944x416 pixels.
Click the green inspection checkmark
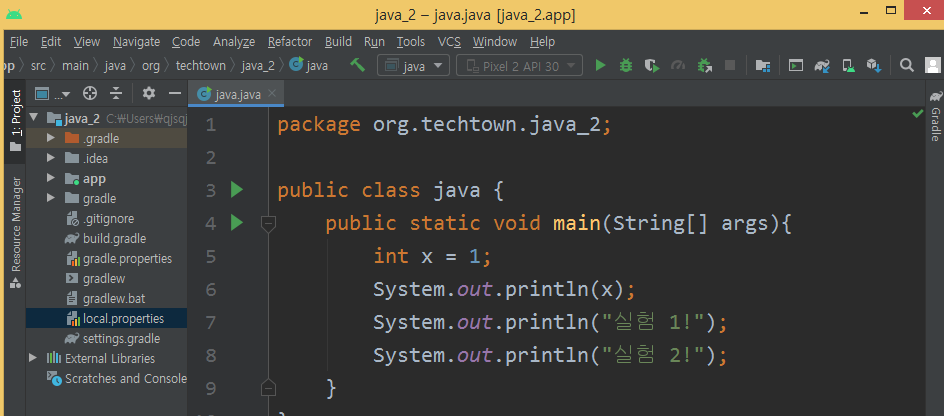coord(918,113)
